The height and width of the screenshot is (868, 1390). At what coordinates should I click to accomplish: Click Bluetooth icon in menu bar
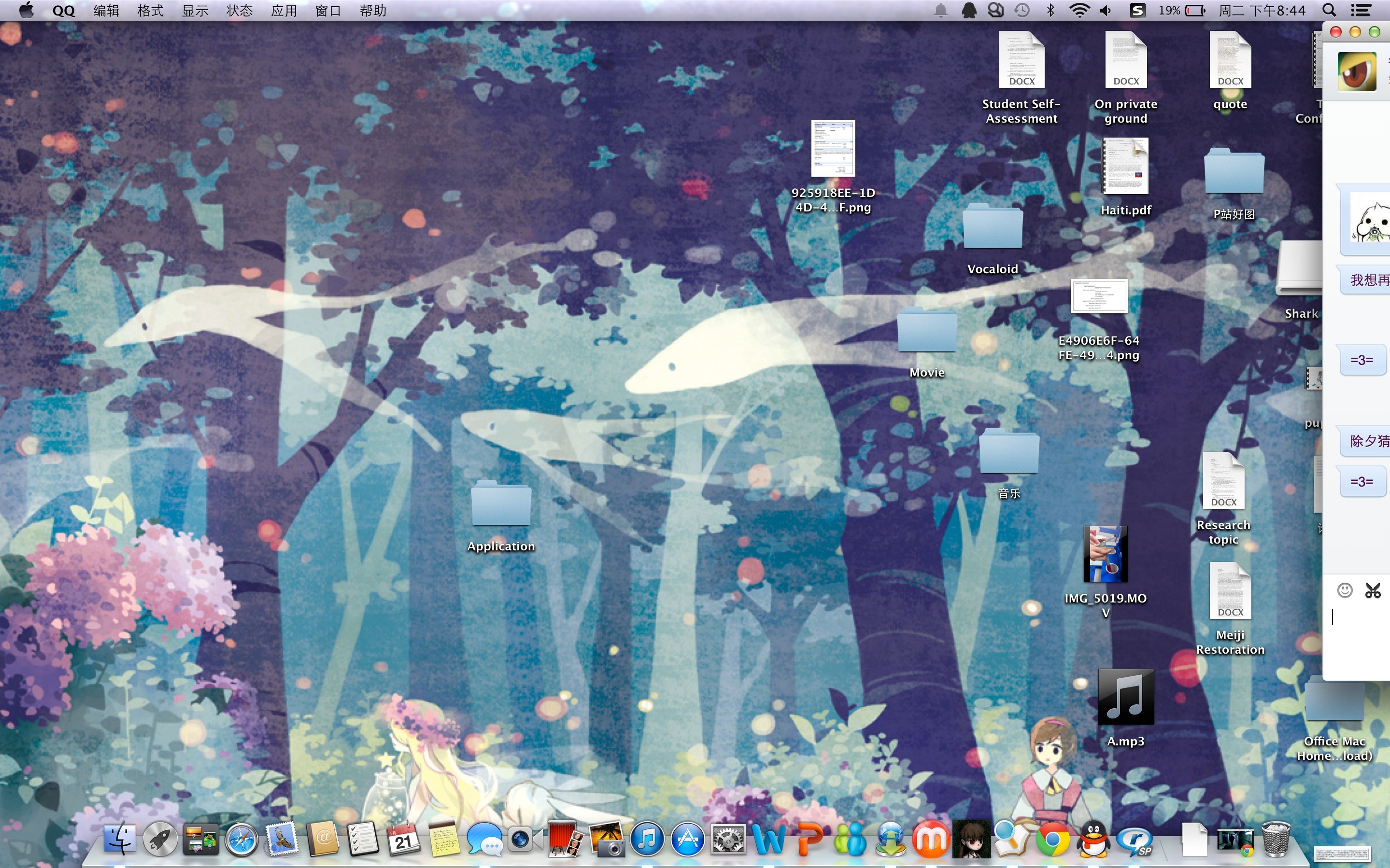coord(1050,10)
